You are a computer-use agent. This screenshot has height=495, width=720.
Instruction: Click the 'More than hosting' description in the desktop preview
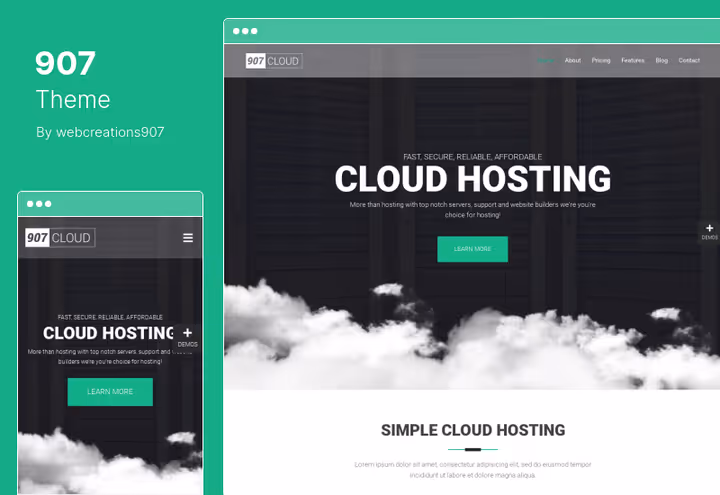[x=472, y=209]
